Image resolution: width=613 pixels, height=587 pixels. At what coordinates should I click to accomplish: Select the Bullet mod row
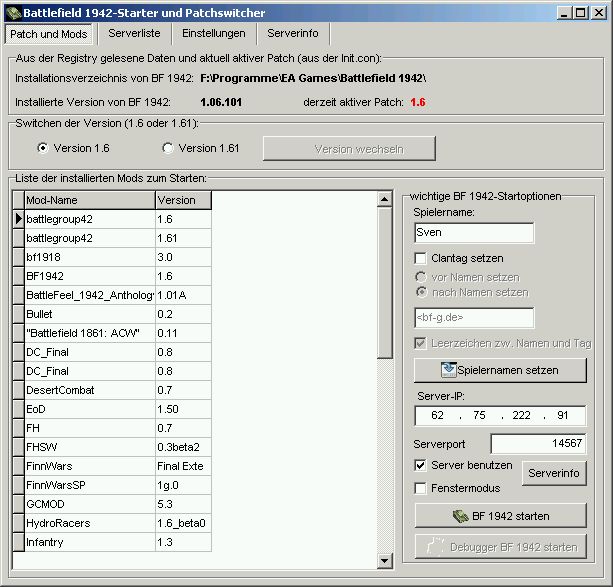pos(112,314)
